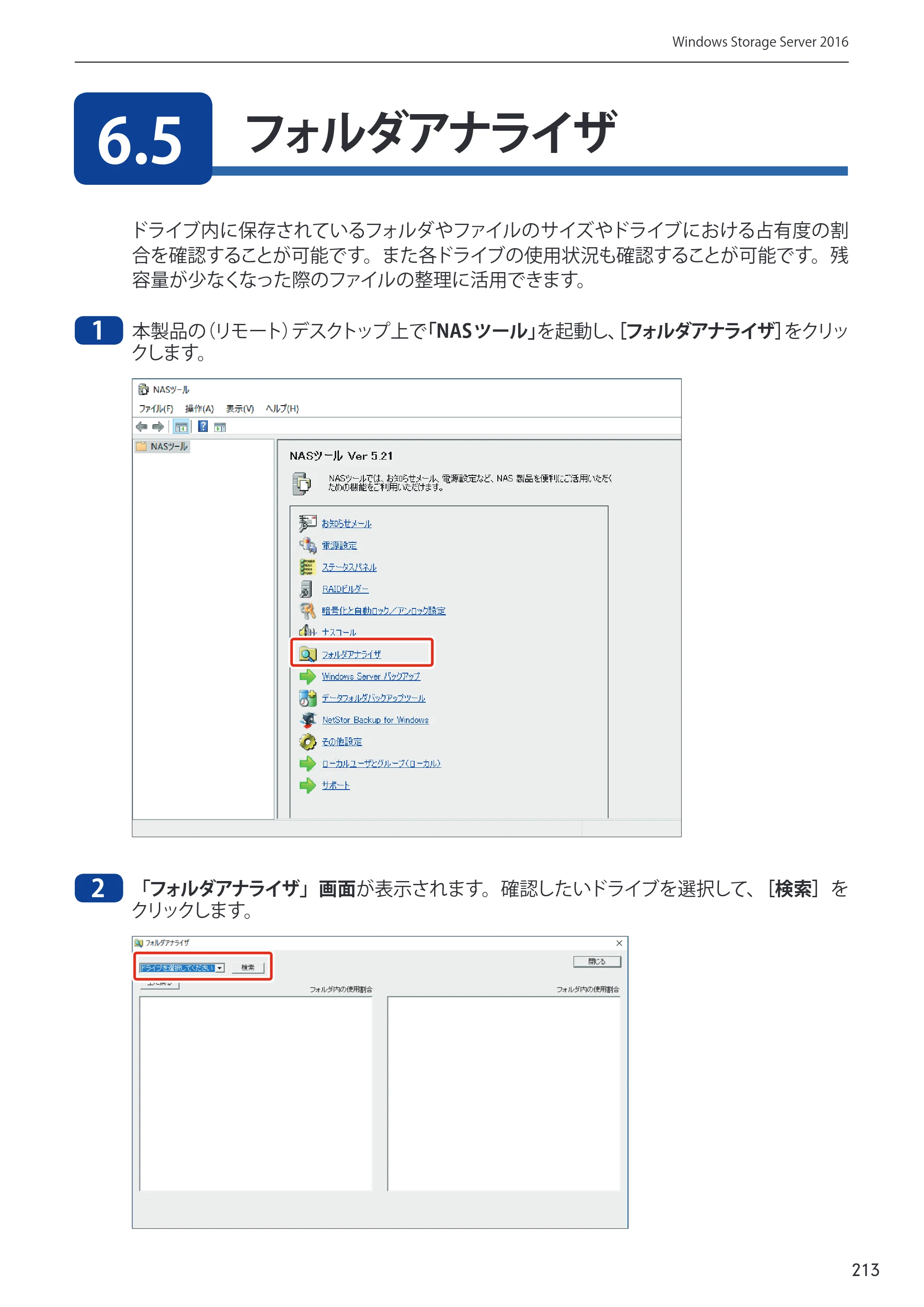
Task: Click the ステータスパネル icon
Action: [x=307, y=567]
